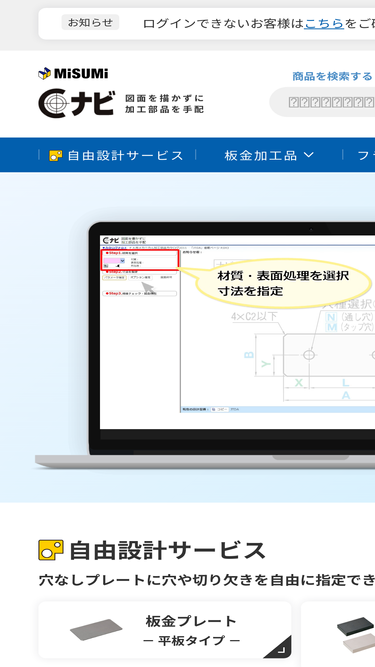
Task: Click the yellow 自由設計サービス menu icon
Action: click(56, 155)
